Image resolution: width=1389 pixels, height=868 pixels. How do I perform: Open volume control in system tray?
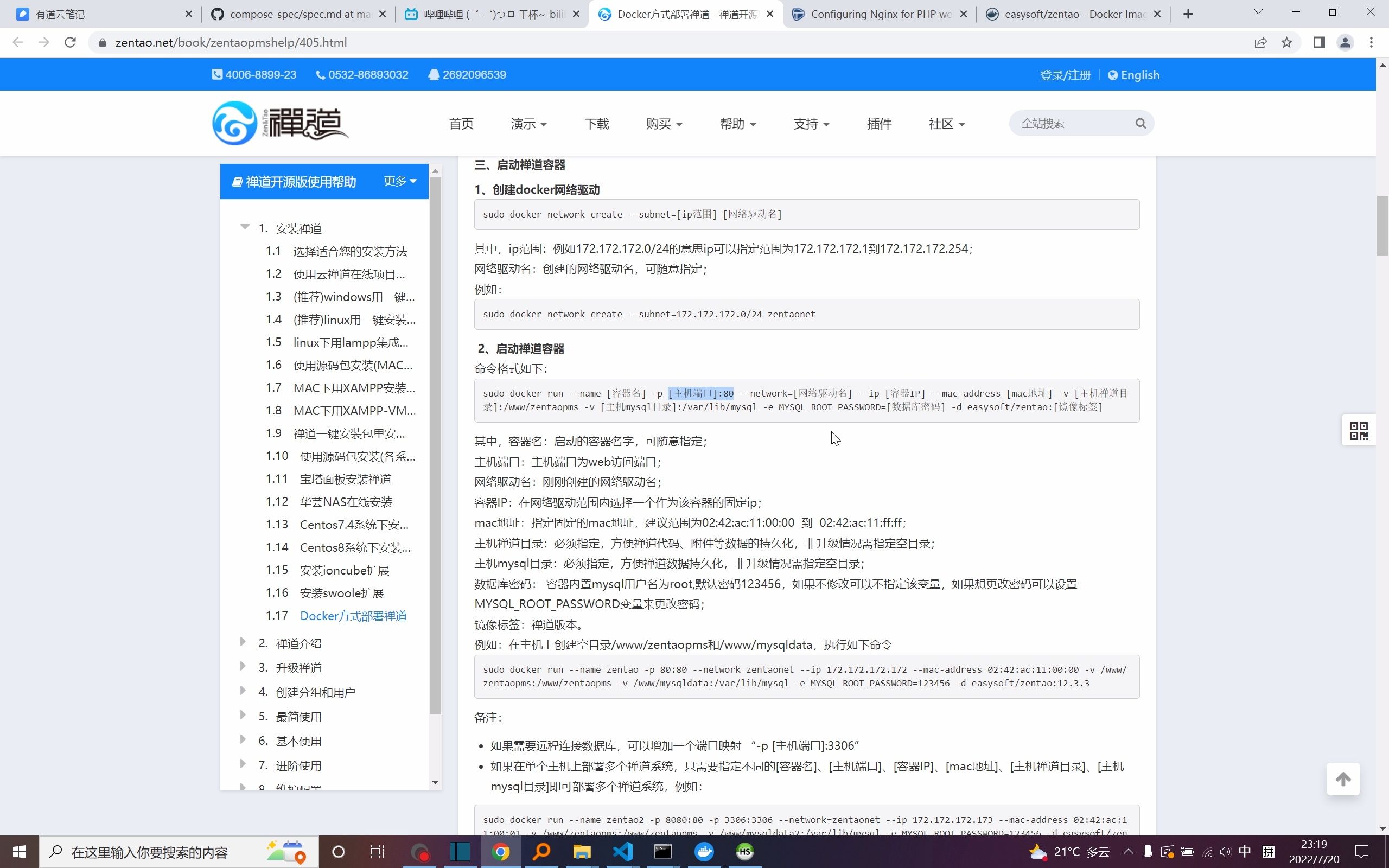[x=1226, y=852]
